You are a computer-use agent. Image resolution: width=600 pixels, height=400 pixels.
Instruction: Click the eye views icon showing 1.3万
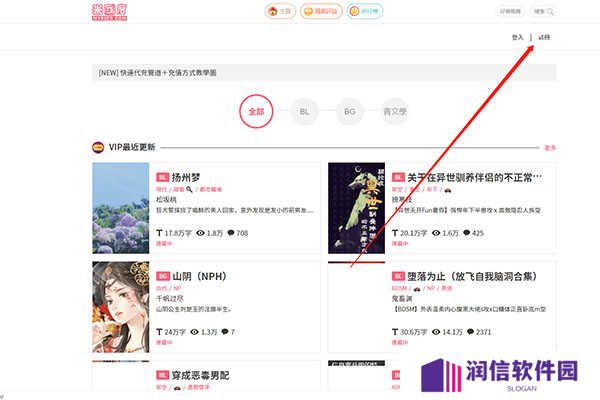[194, 331]
